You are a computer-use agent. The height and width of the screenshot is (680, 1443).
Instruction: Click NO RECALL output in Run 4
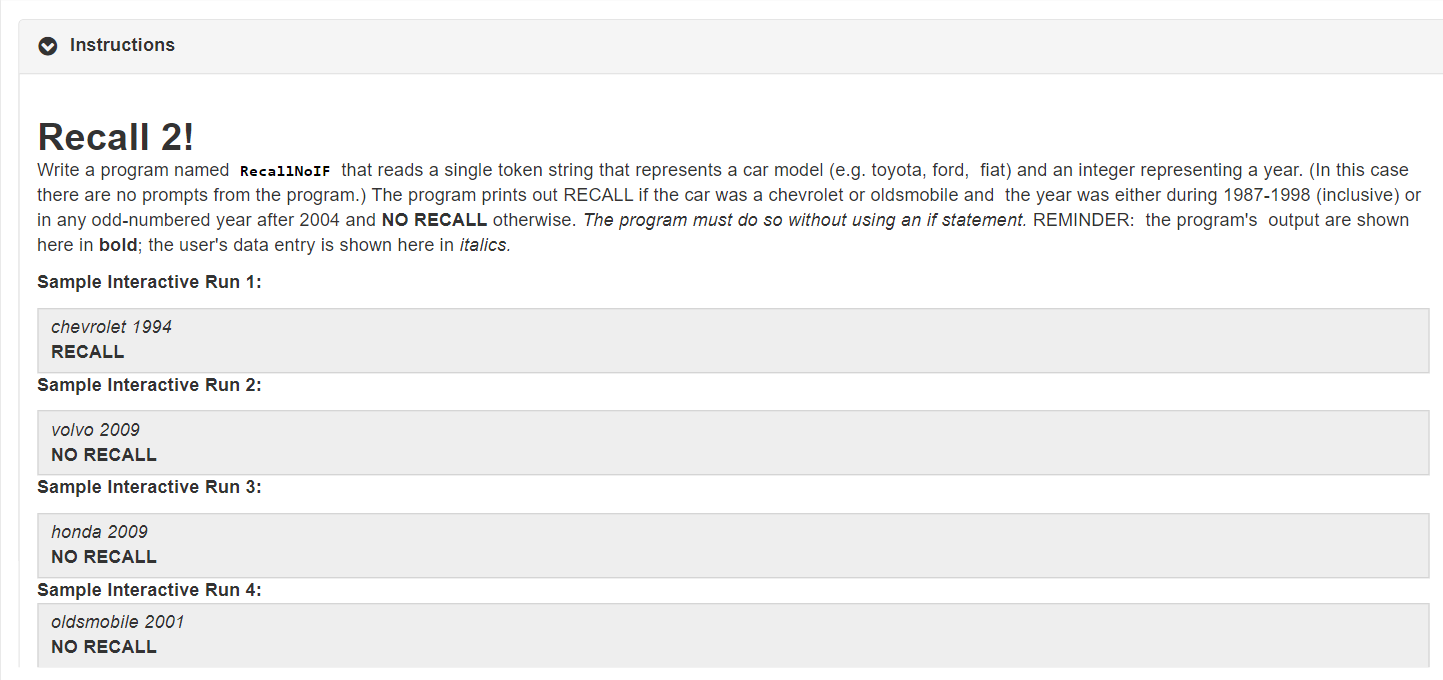click(103, 646)
